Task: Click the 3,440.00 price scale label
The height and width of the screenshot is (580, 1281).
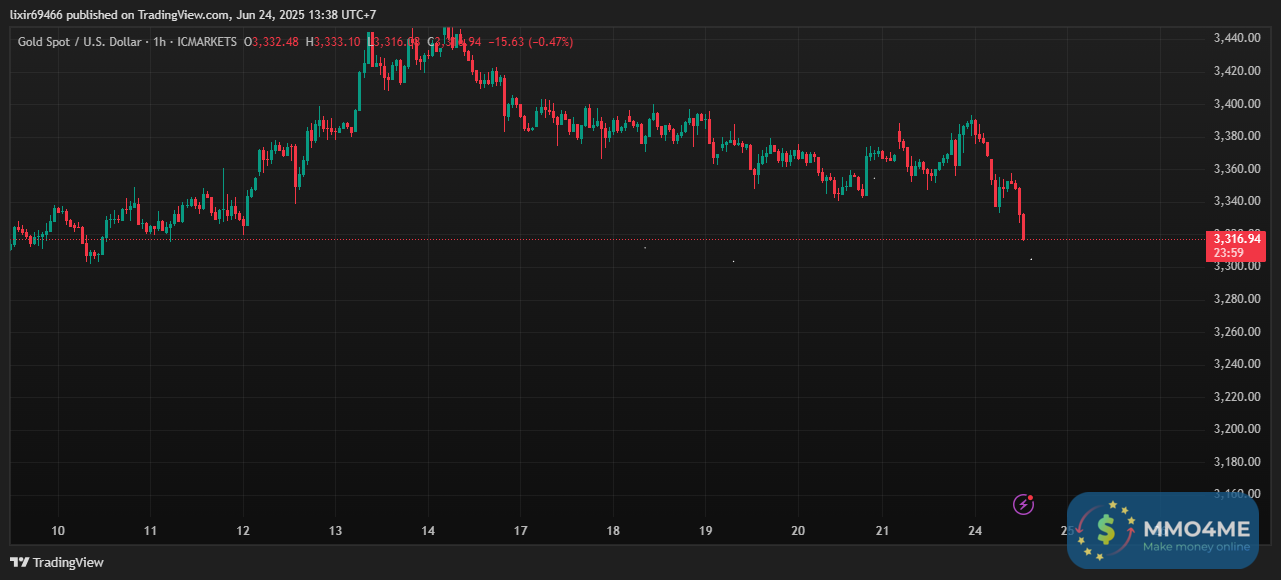Action: [1235, 38]
